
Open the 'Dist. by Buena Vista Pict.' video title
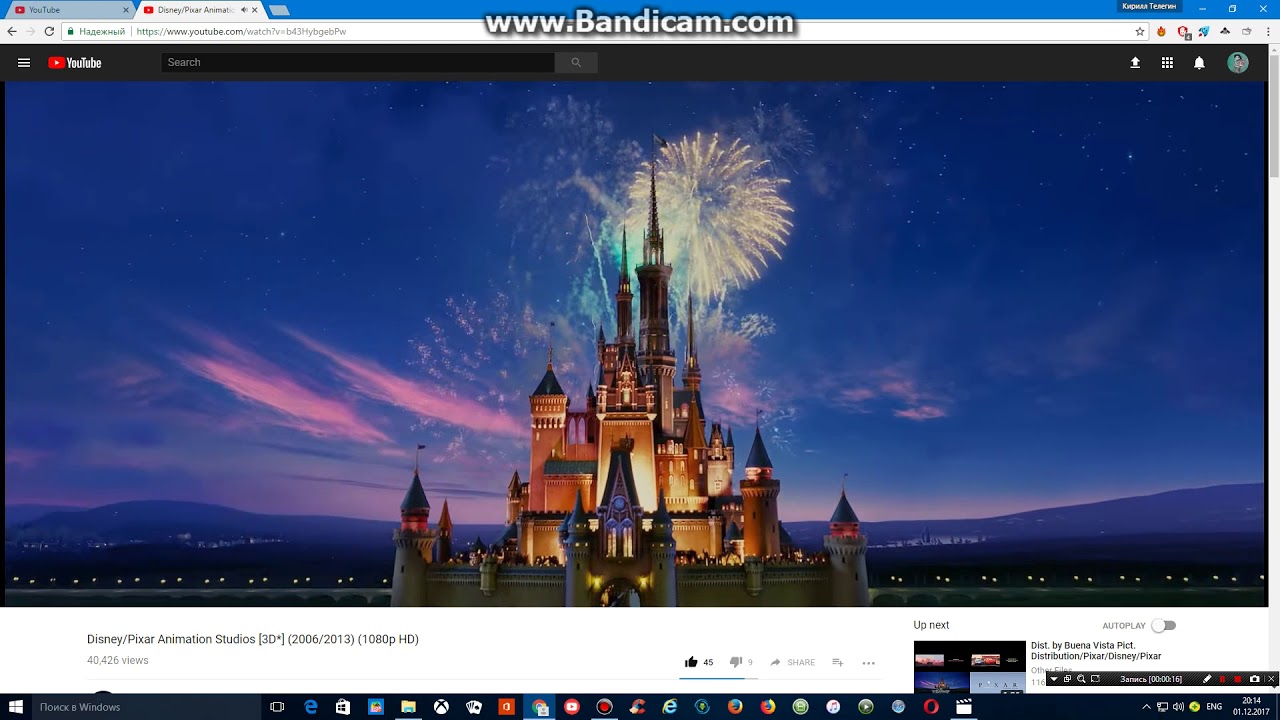pyautogui.click(x=1096, y=651)
